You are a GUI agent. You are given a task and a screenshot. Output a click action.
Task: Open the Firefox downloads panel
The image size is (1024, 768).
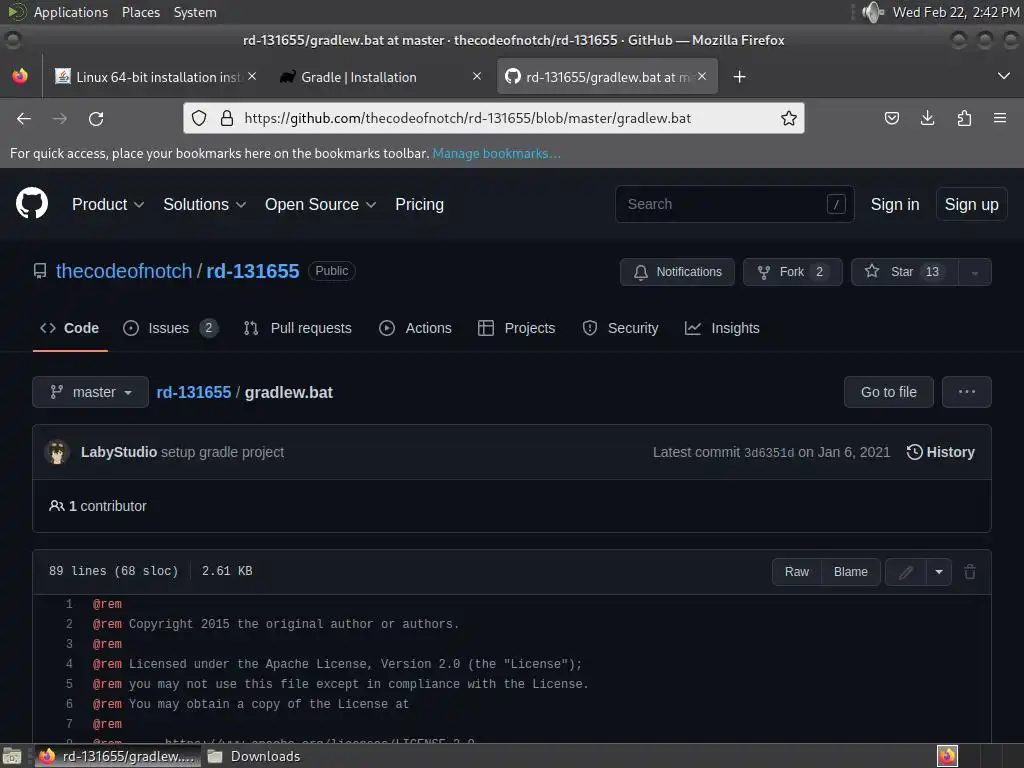[927, 118]
